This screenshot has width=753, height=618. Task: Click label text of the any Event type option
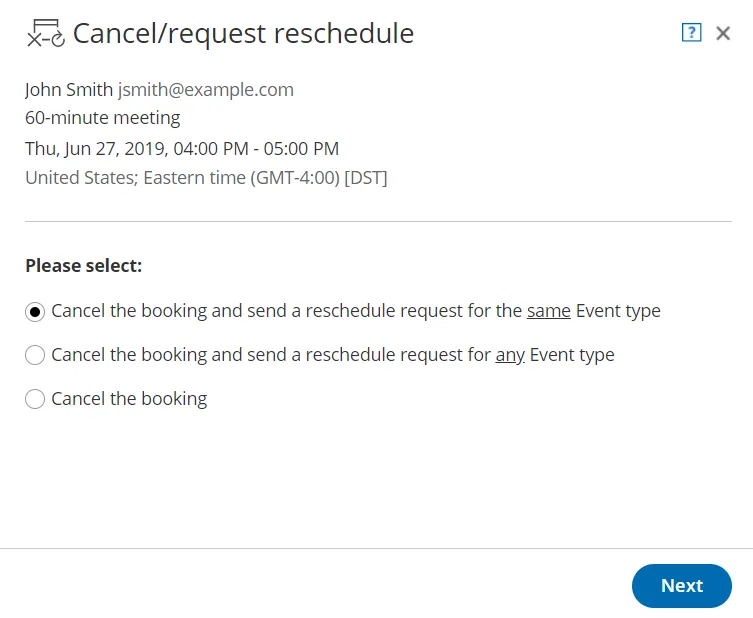(333, 355)
